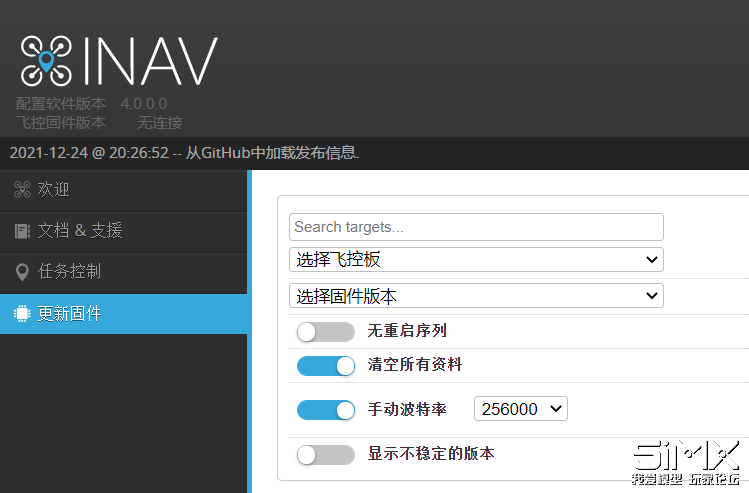This screenshot has width=749, height=493.
Task: Disable the 清空所有资料 toggle
Action: click(x=326, y=366)
